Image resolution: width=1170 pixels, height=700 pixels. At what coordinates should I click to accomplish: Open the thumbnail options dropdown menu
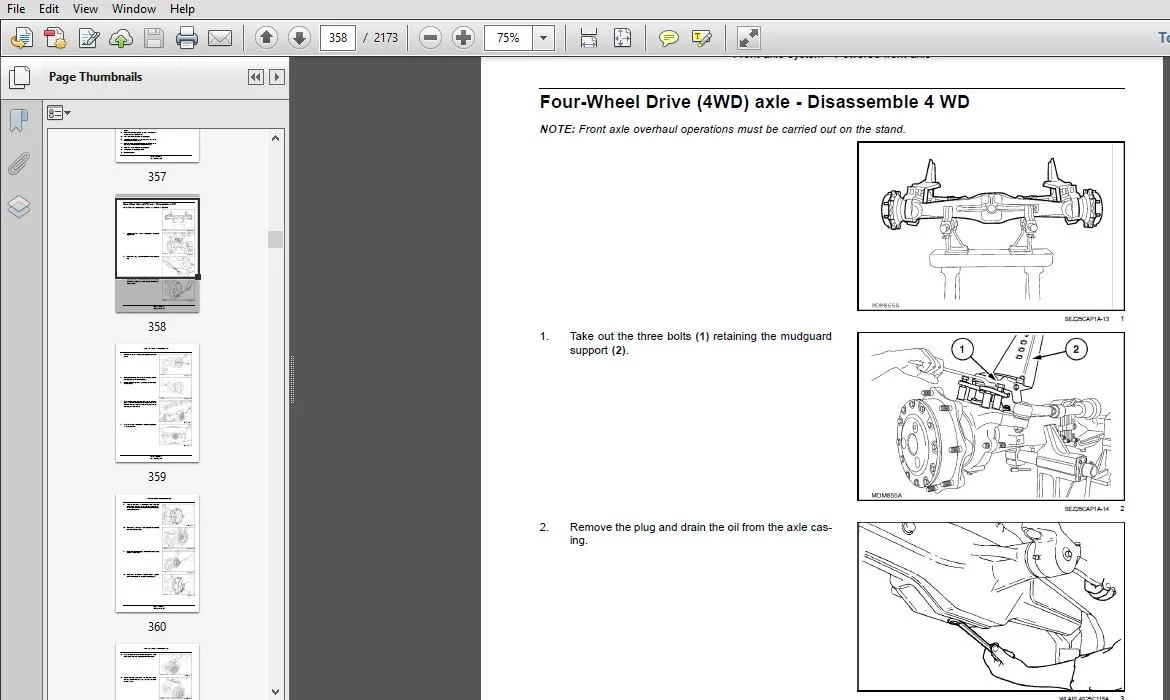59,113
